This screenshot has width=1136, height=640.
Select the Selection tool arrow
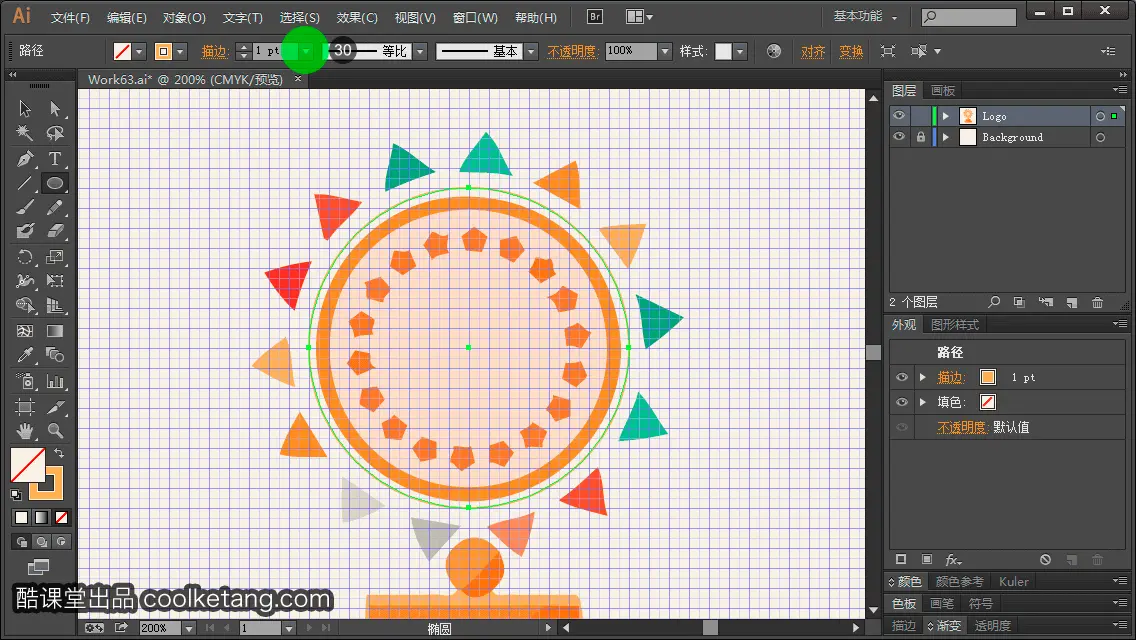tap(25, 109)
